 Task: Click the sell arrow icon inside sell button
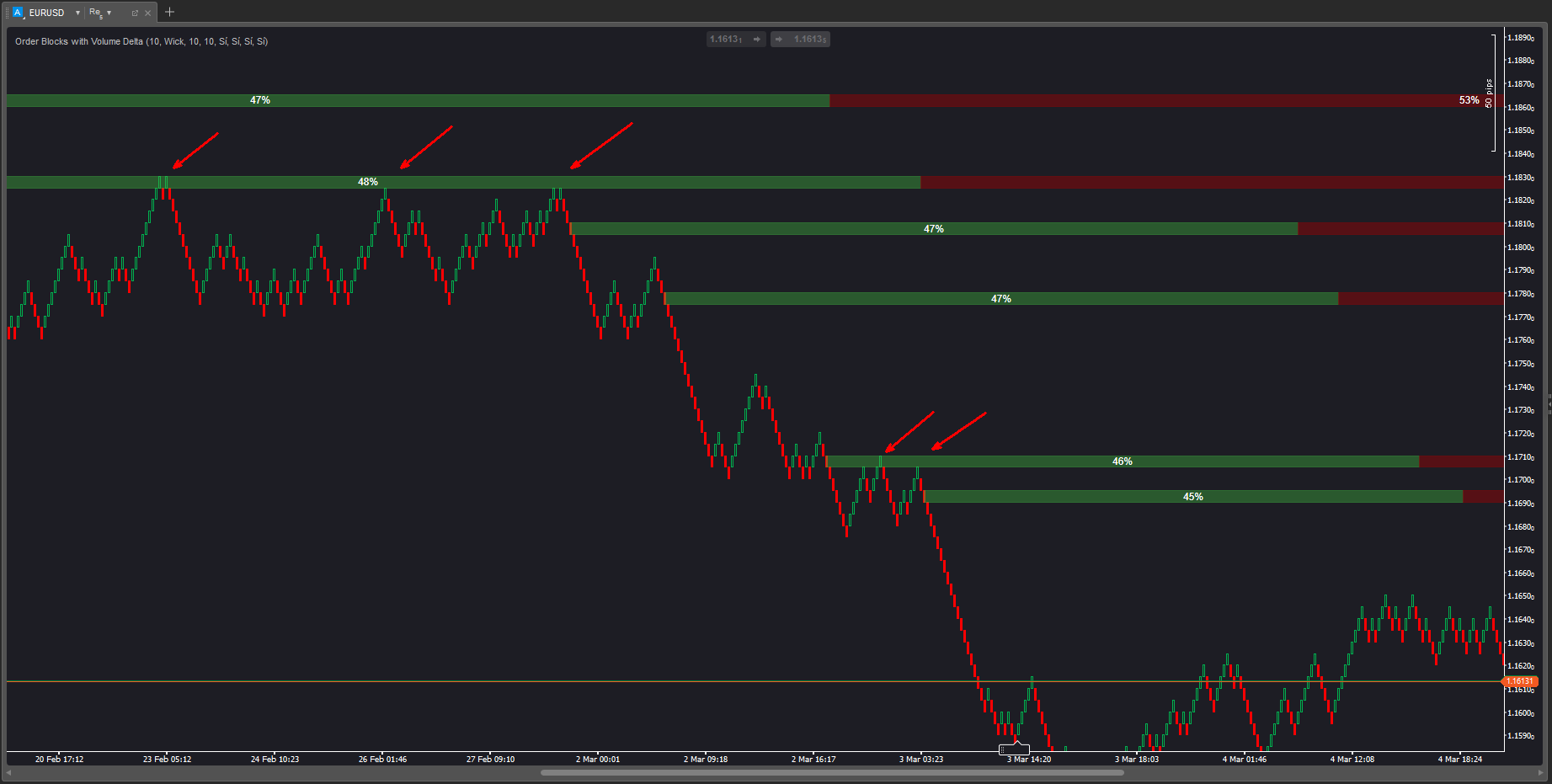pos(756,39)
